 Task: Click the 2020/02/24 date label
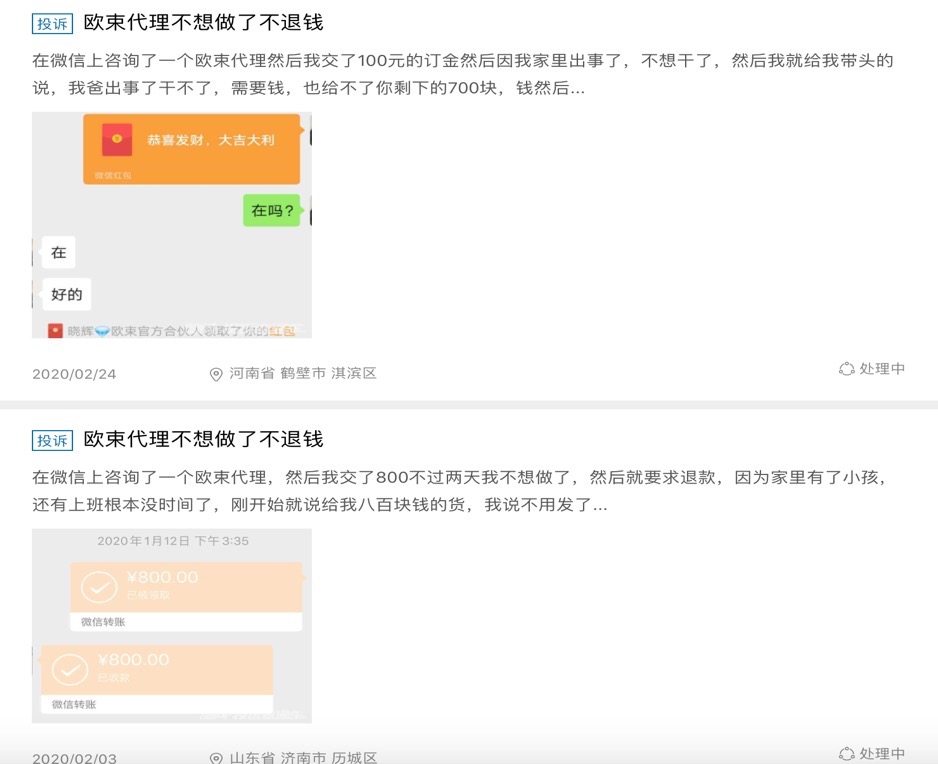[x=74, y=374]
